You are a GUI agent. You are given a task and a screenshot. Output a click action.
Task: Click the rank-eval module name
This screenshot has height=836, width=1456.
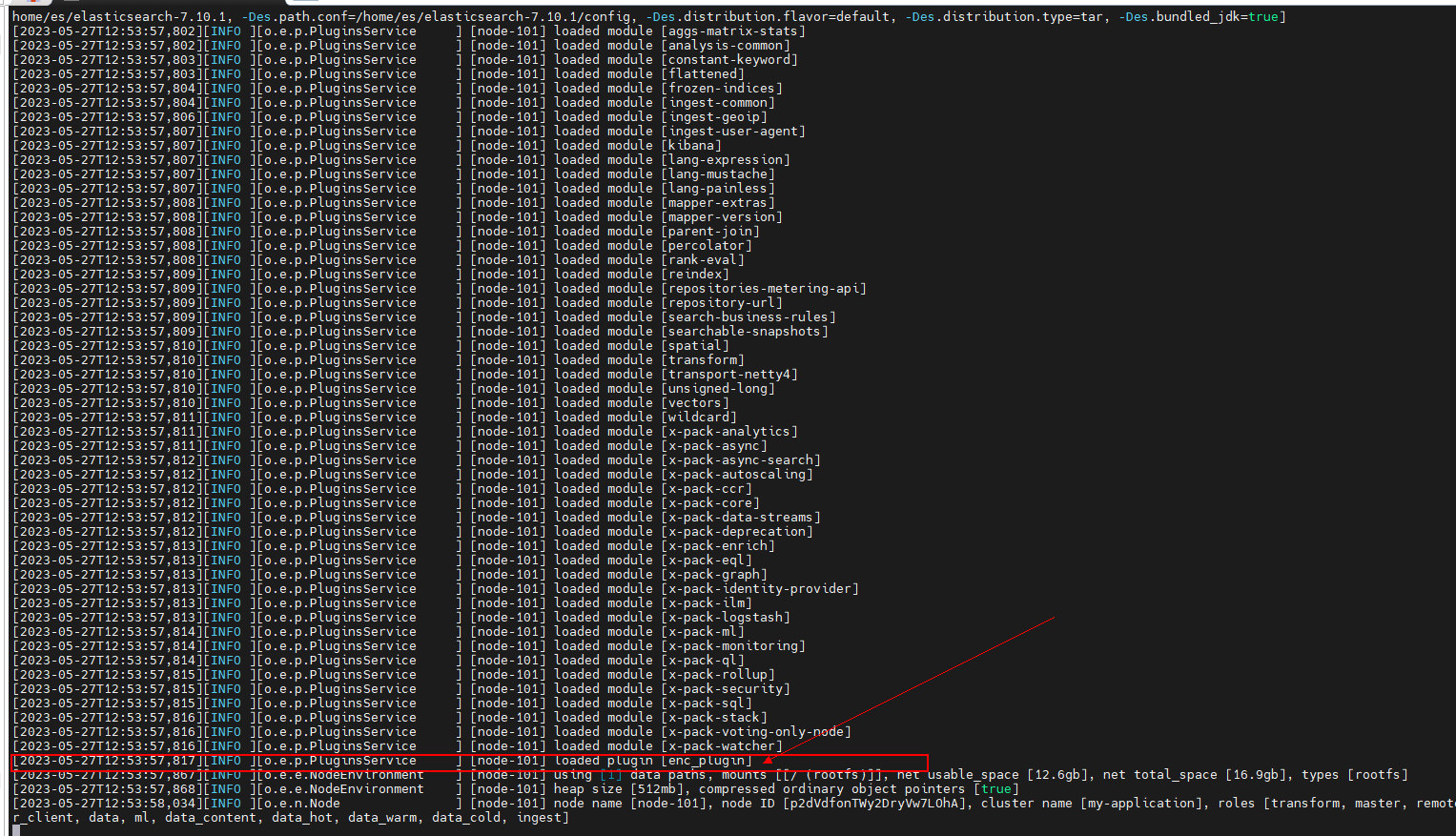(703, 260)
